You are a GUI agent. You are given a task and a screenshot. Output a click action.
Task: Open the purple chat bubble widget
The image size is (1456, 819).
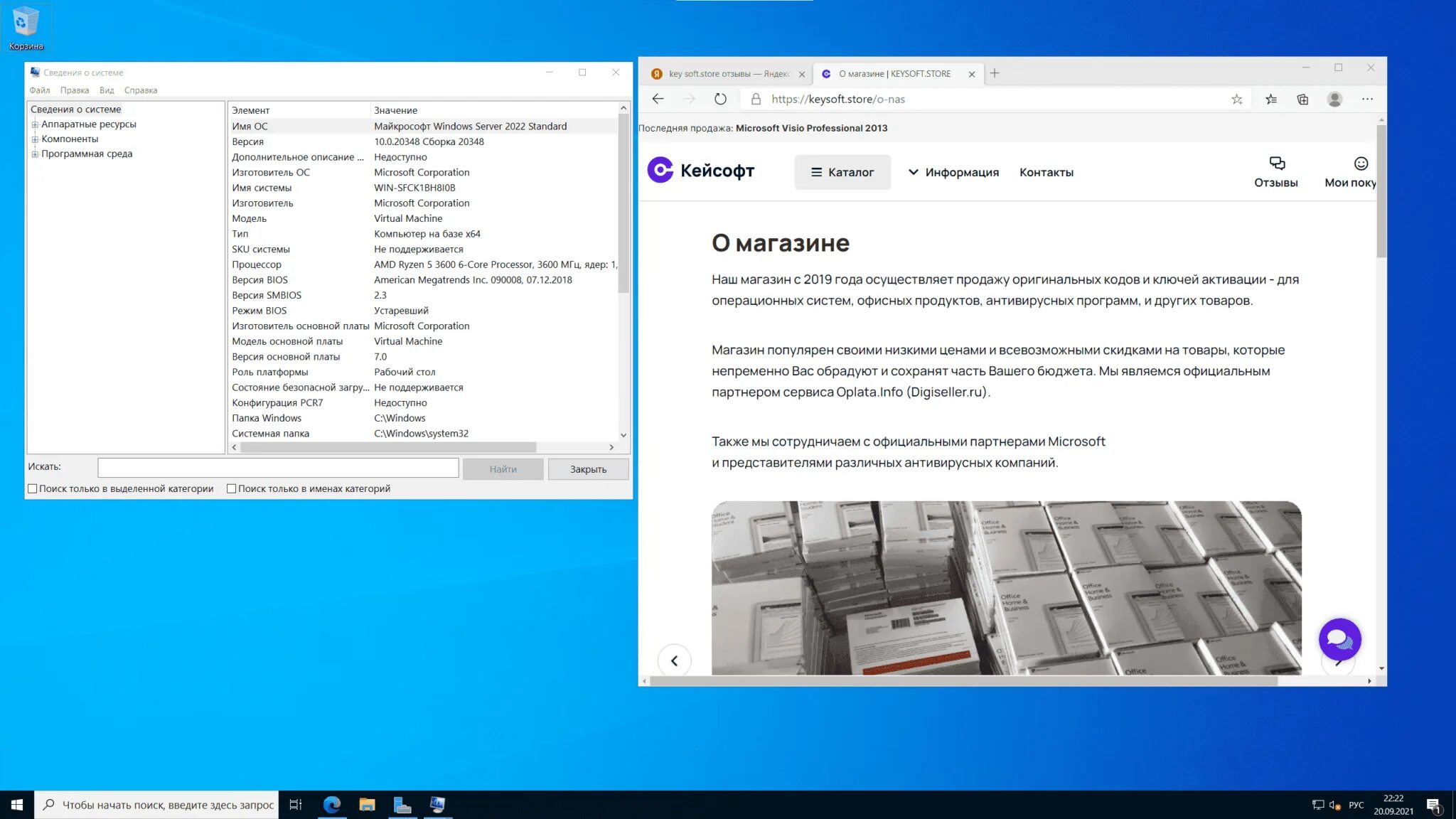(1339, 639)
